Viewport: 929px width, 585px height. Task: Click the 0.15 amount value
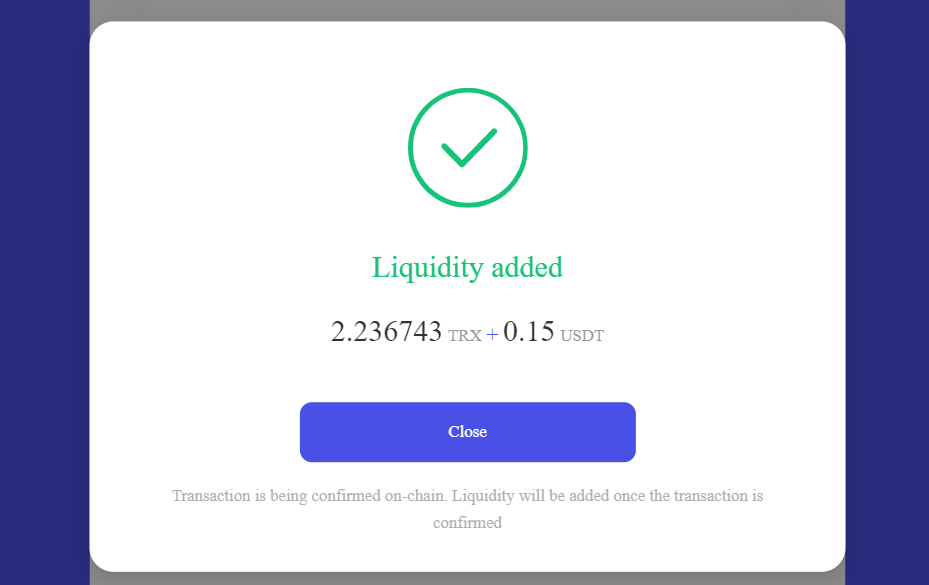click(528, 331)
